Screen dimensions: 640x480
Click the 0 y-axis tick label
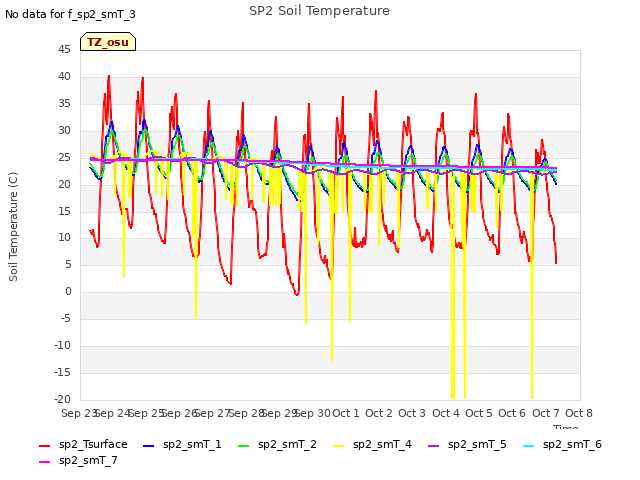pos(68,292)
